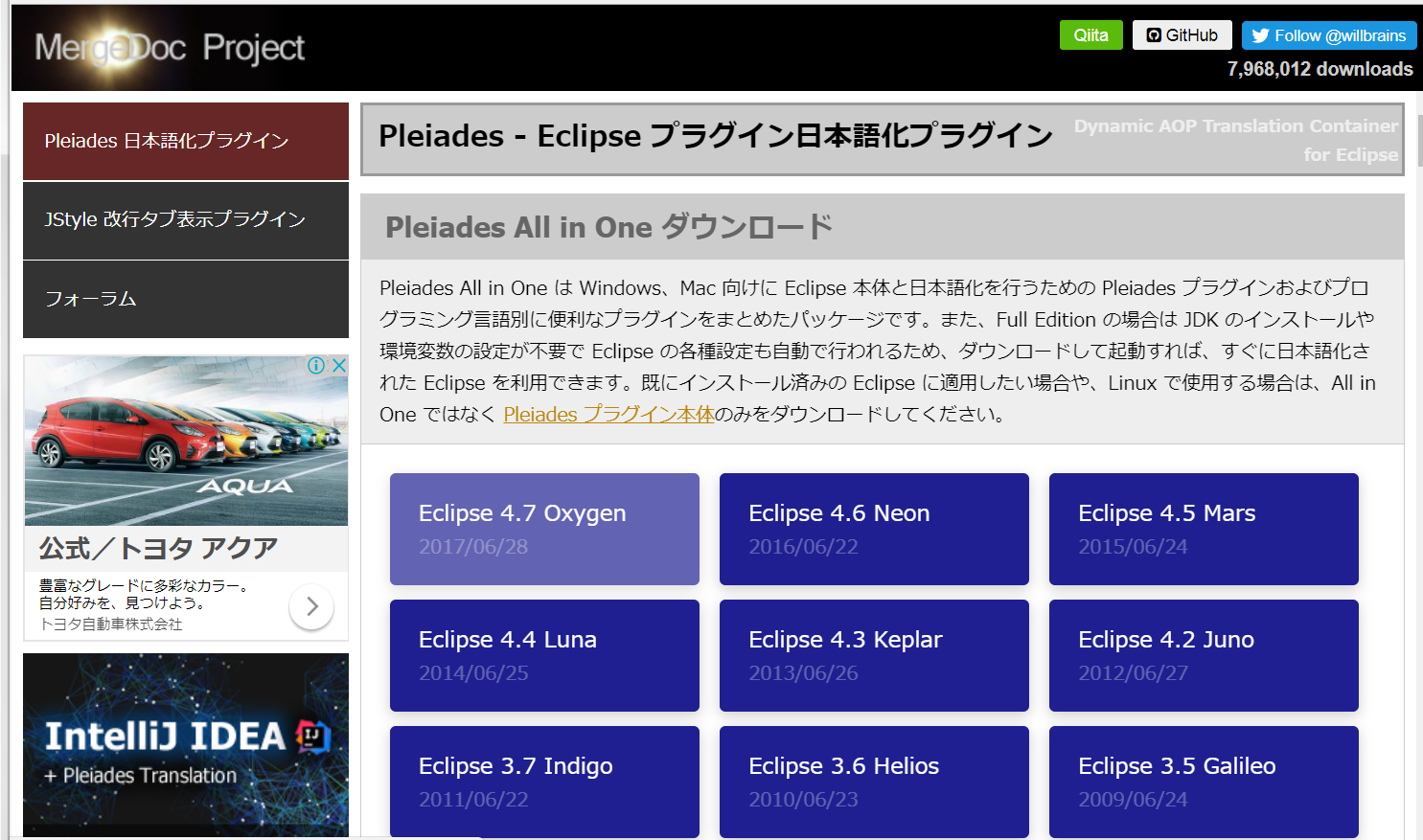The width and height of the screenshot is (1423, 840).
Task: Open the GitHub button
Action: (1182, 35)
